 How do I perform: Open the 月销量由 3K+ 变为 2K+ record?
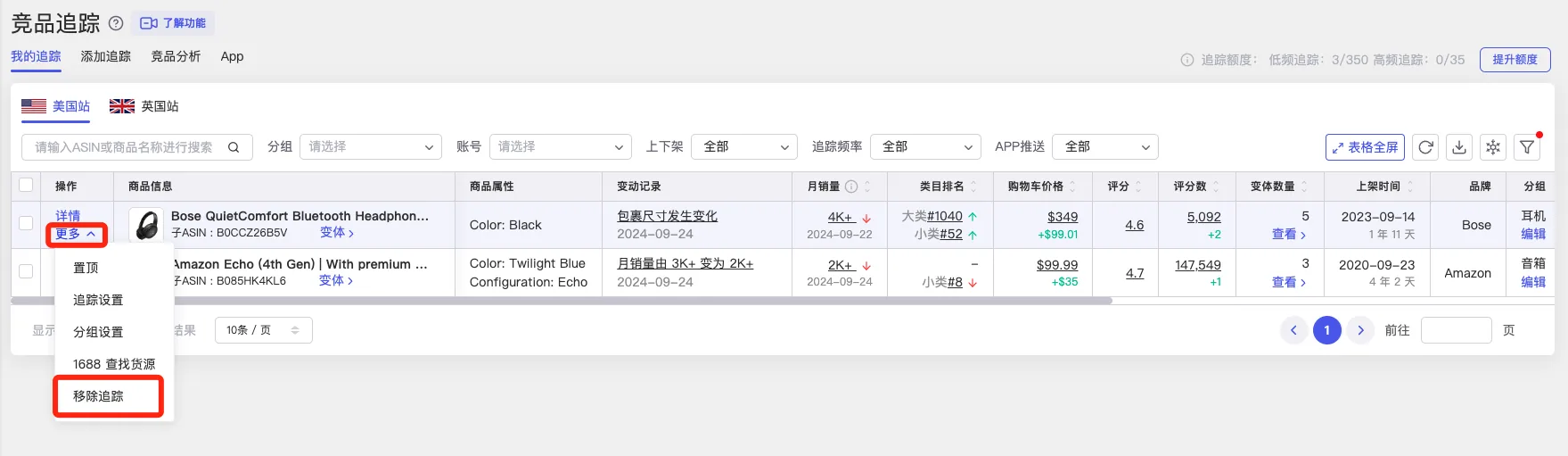pyautogui.click(x=685, y=264)
